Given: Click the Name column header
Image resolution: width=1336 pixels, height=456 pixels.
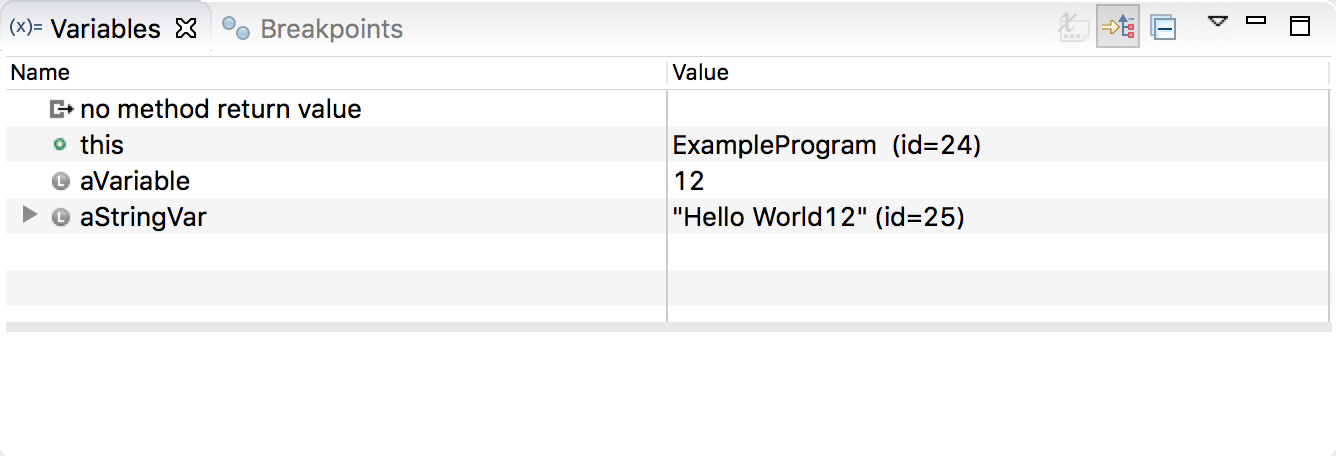Looking at the screenshot, I should 40,72.
